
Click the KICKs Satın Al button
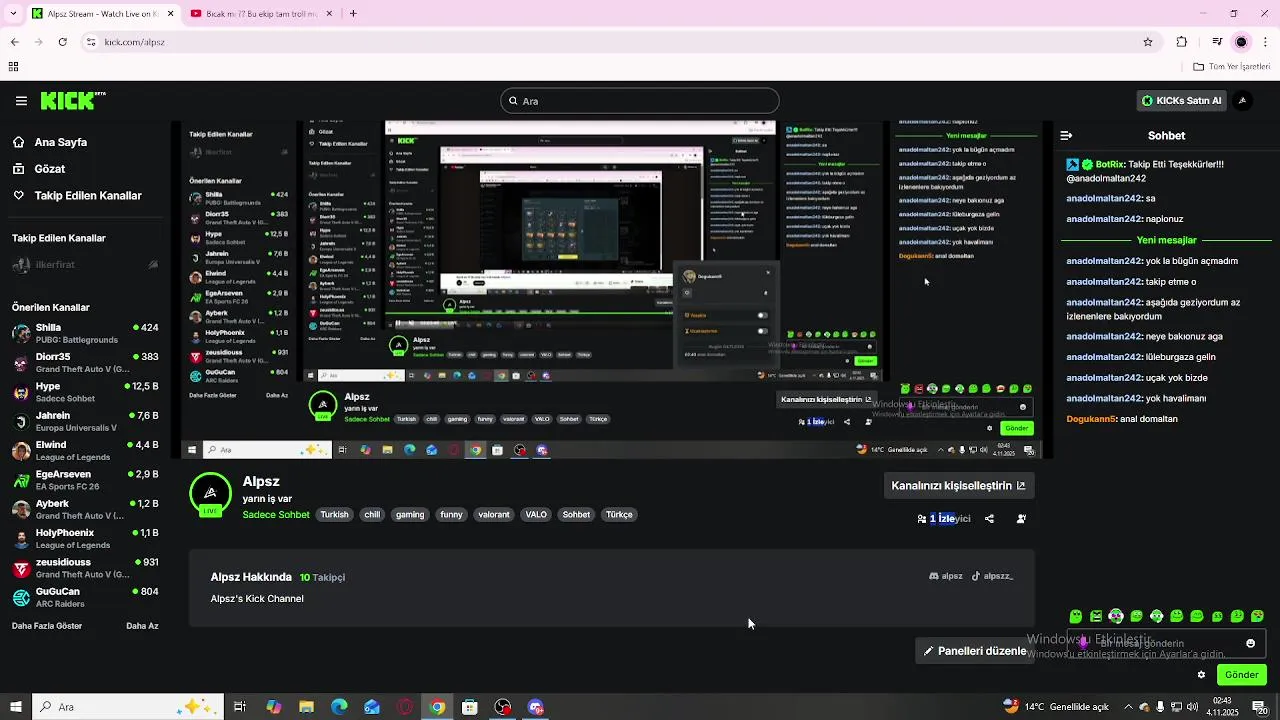(1182, 101)
